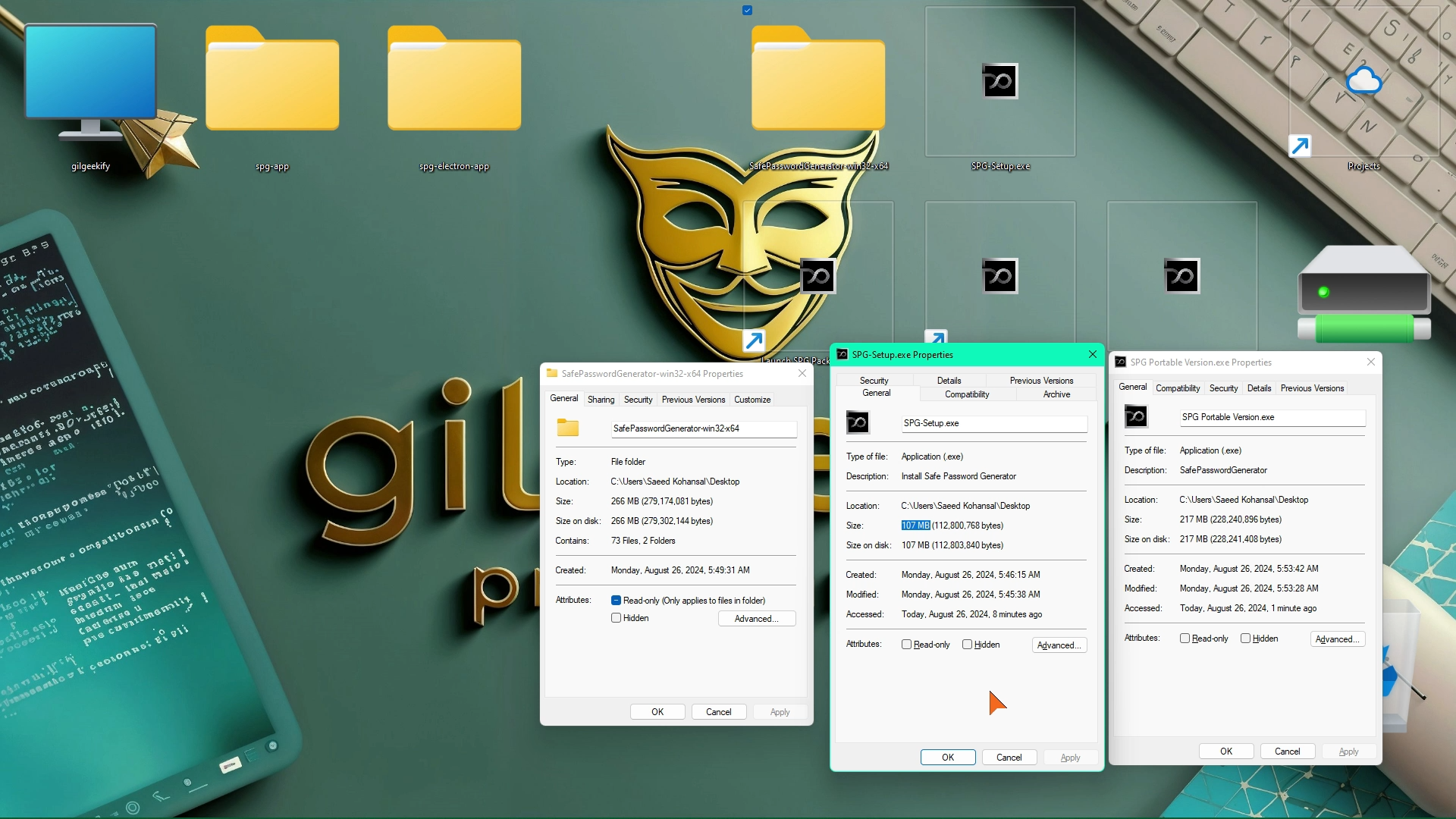Open Details tab in SPG Portable Properties

point(1259,388)
